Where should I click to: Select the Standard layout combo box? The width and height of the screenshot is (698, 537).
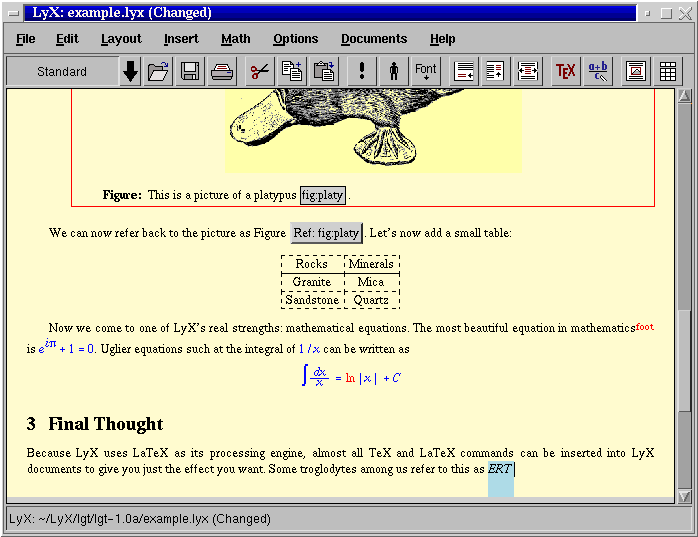click(63, 71)
